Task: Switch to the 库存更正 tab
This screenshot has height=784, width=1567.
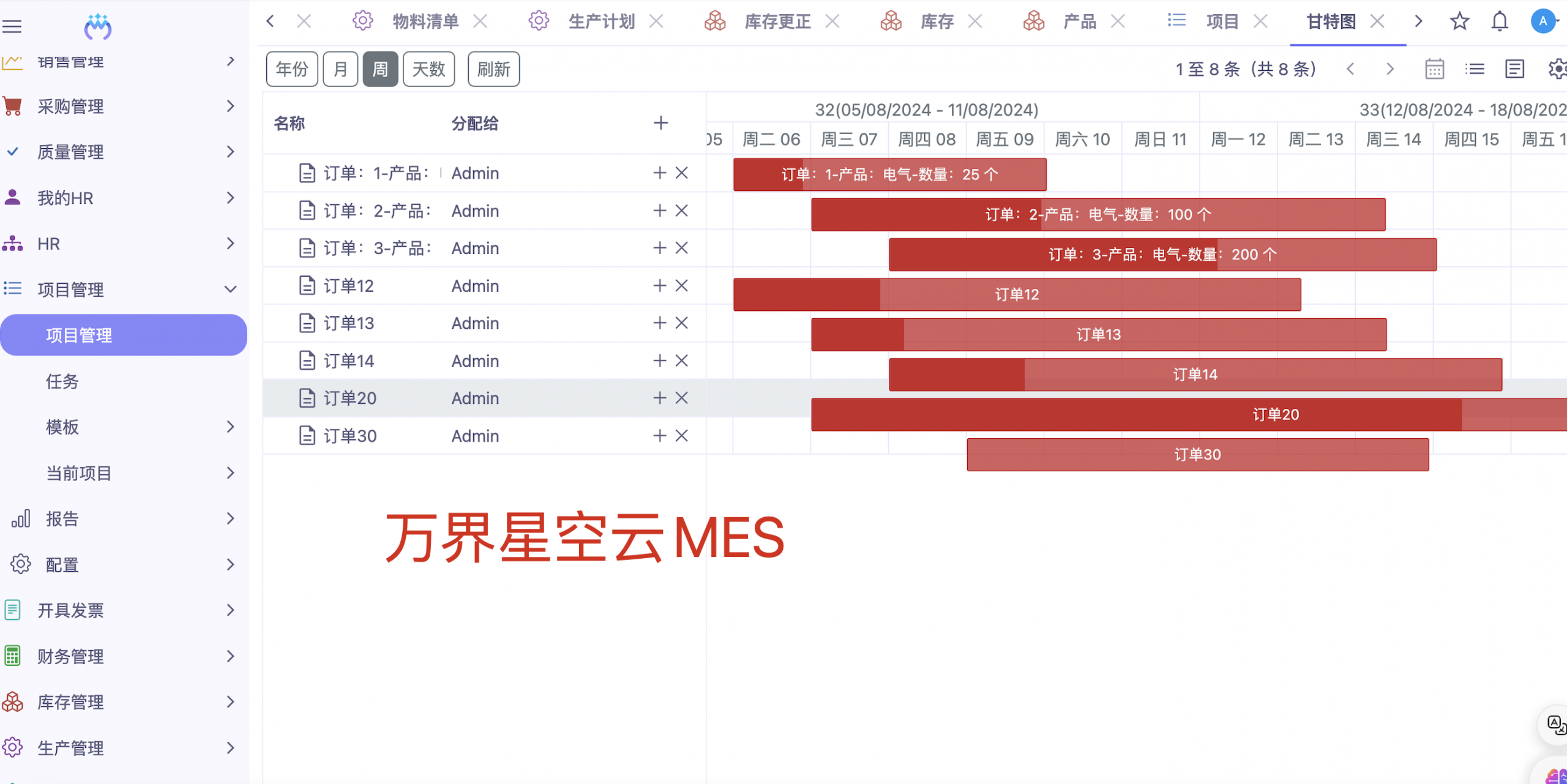Action: 777,21
